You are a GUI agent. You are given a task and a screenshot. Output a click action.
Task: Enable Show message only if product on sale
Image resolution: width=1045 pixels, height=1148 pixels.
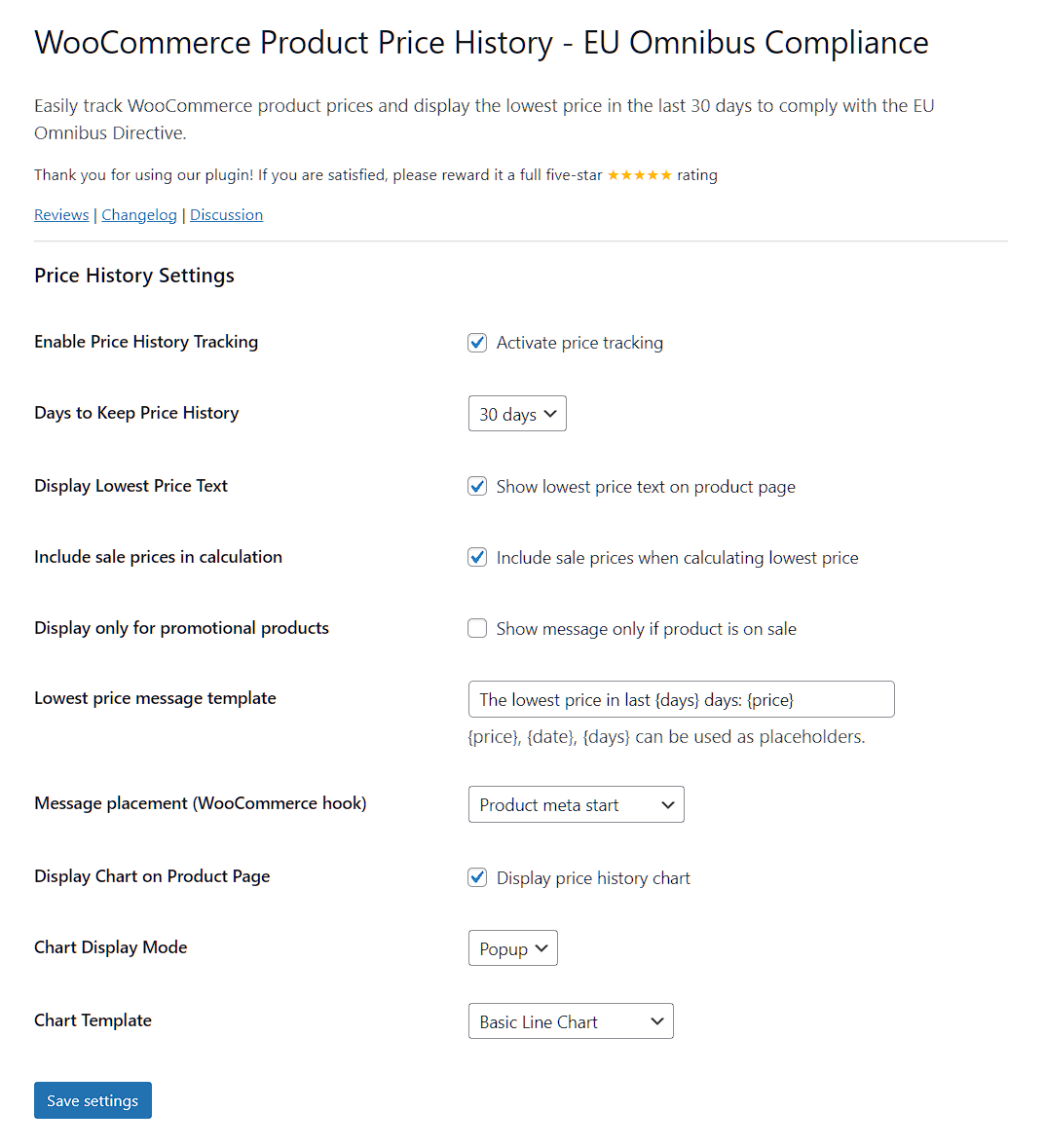(x=477, y=629)
